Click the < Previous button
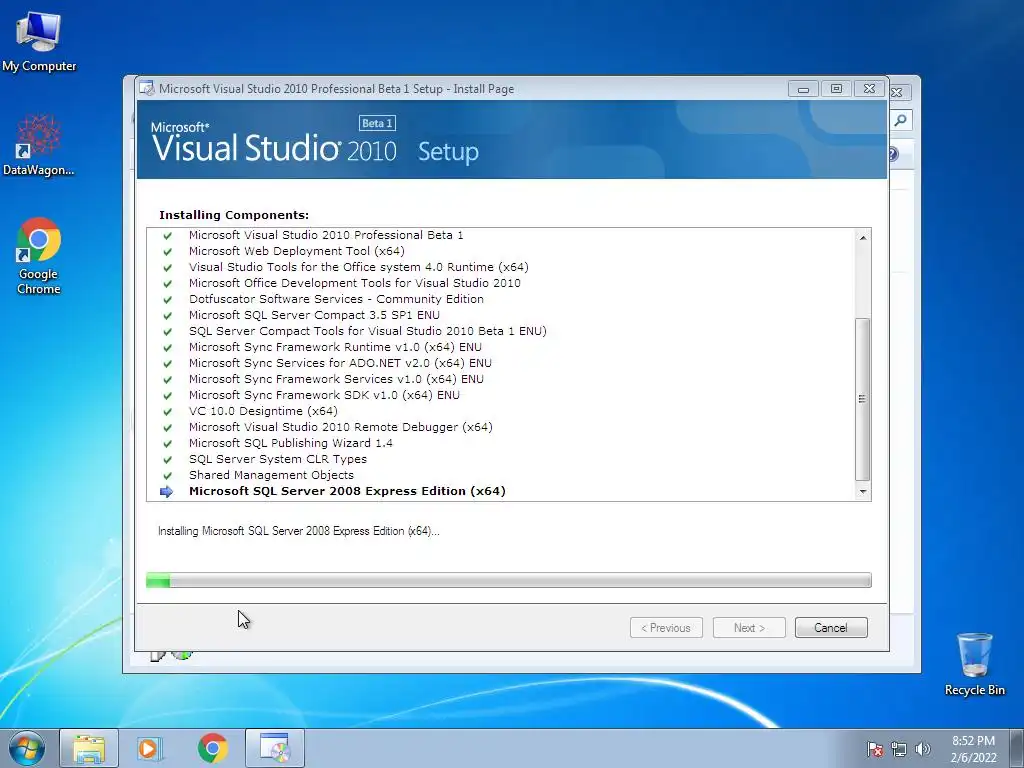This screenshot has height=768, width=1024. click(666, 628)
